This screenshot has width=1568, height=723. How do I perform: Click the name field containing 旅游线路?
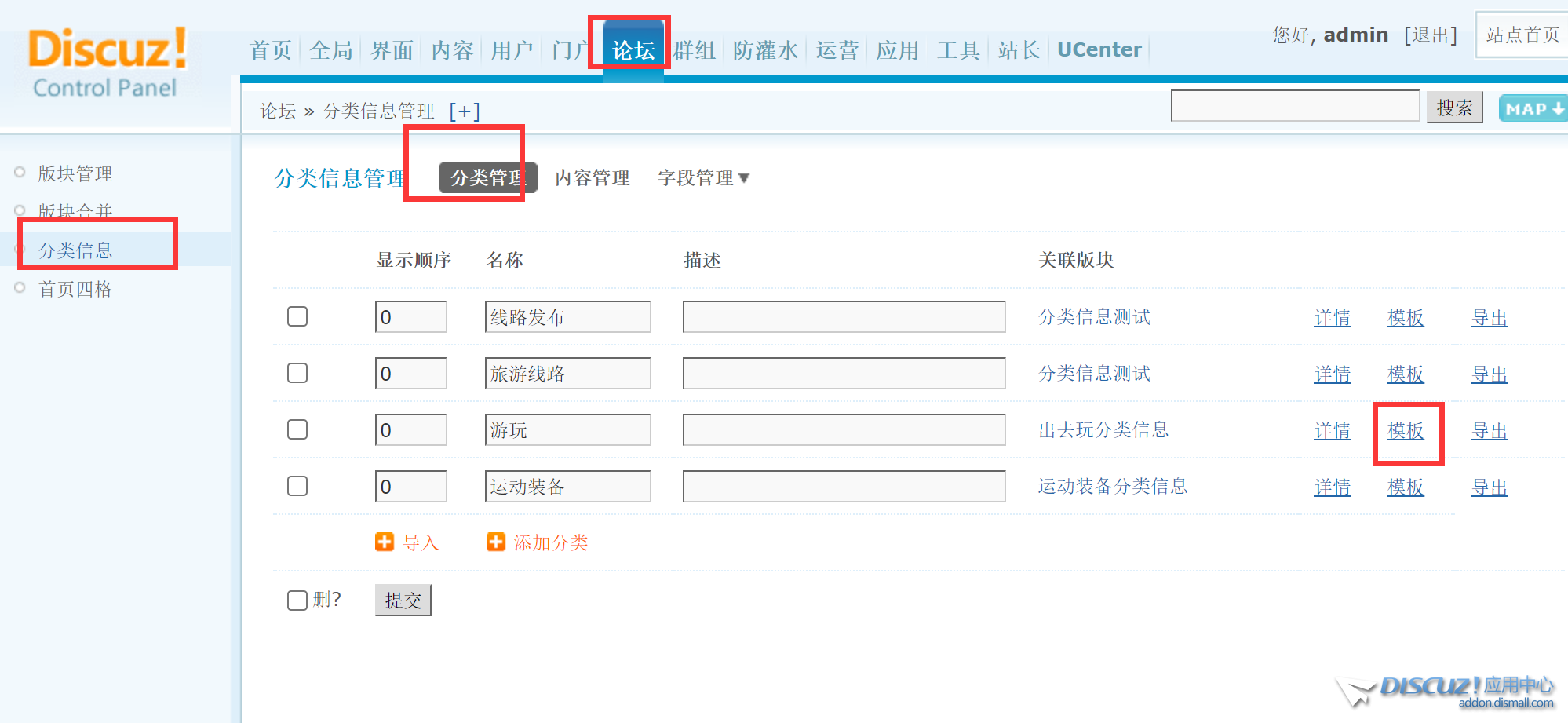click(x=568, y=374)
